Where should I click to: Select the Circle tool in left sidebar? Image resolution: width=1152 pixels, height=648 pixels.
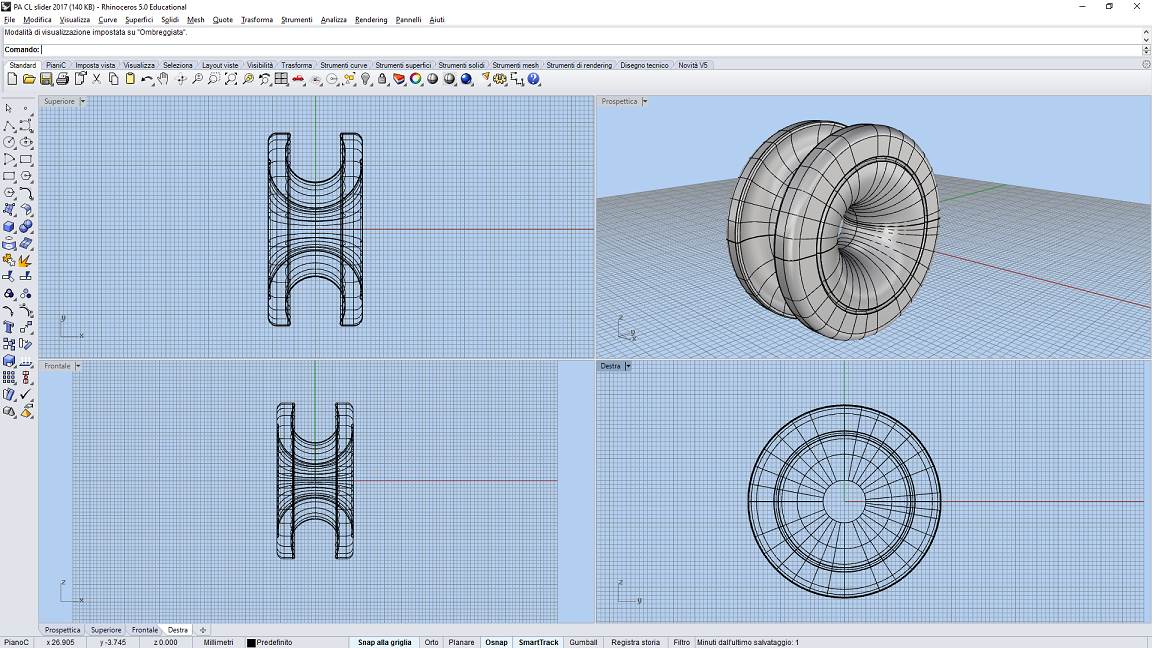point(9,142)
